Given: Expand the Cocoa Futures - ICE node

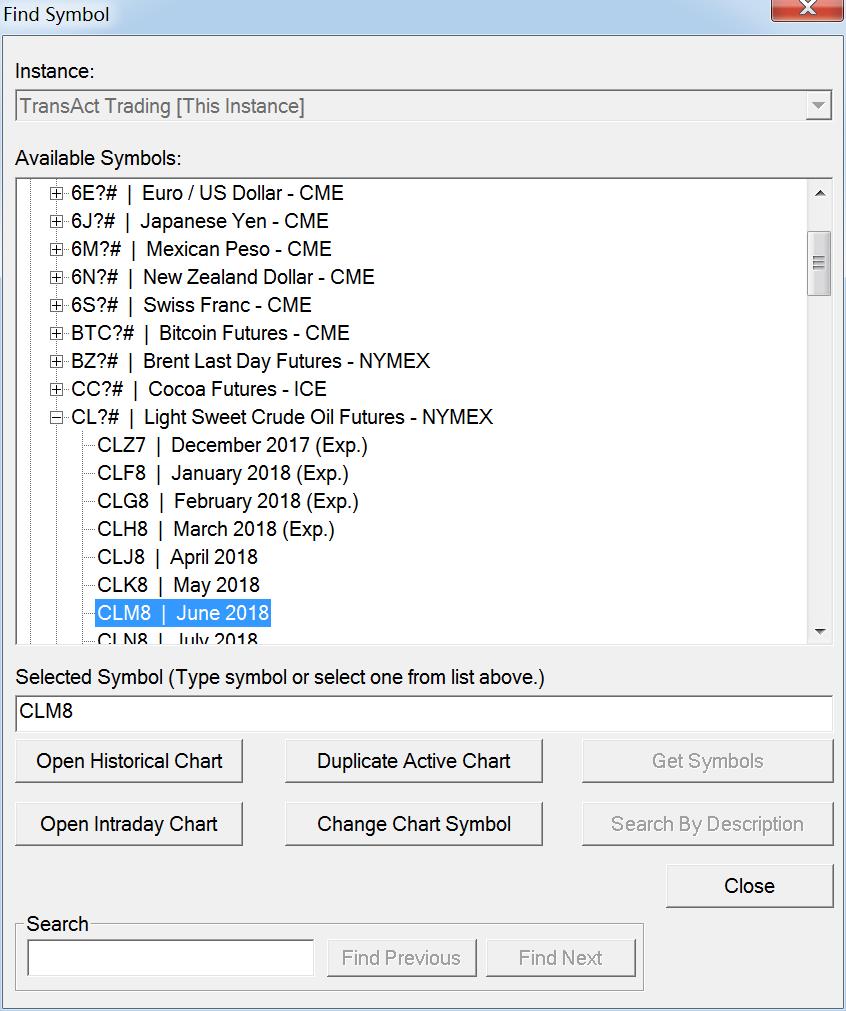Looking at the screenshot, I should [56, 389].
